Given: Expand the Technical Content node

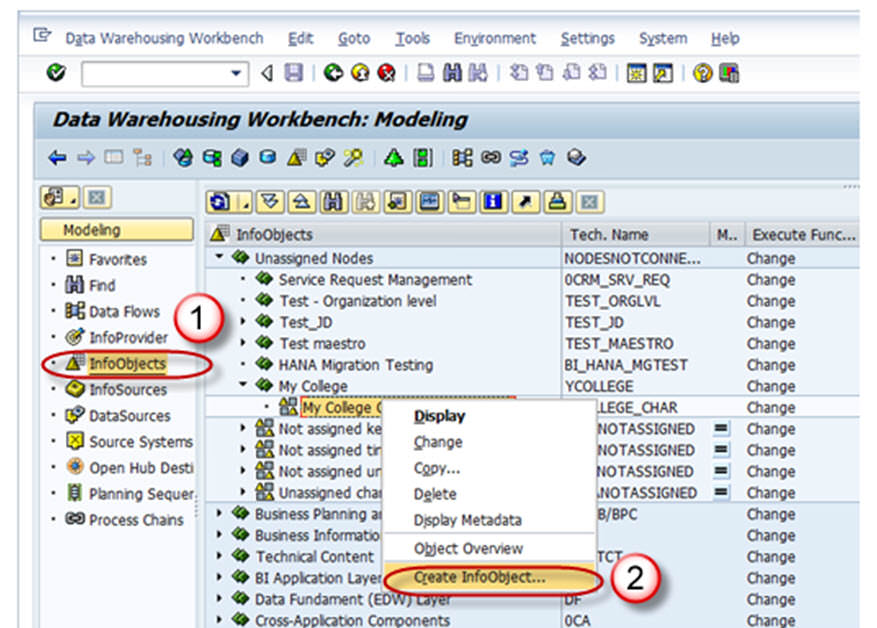Looking at the screenshot, I should point(219,556).
